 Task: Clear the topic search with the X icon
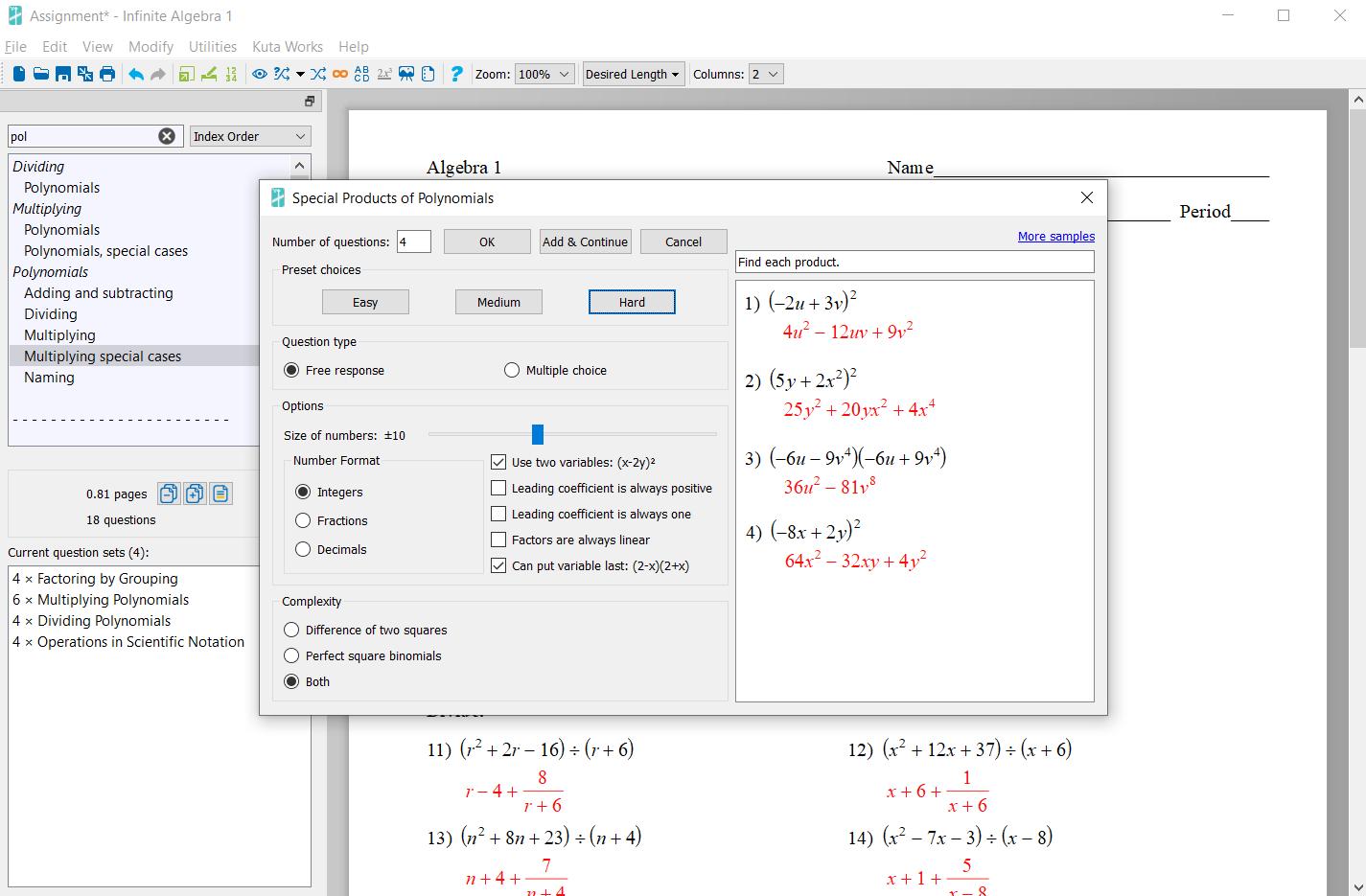click(167, 136)
